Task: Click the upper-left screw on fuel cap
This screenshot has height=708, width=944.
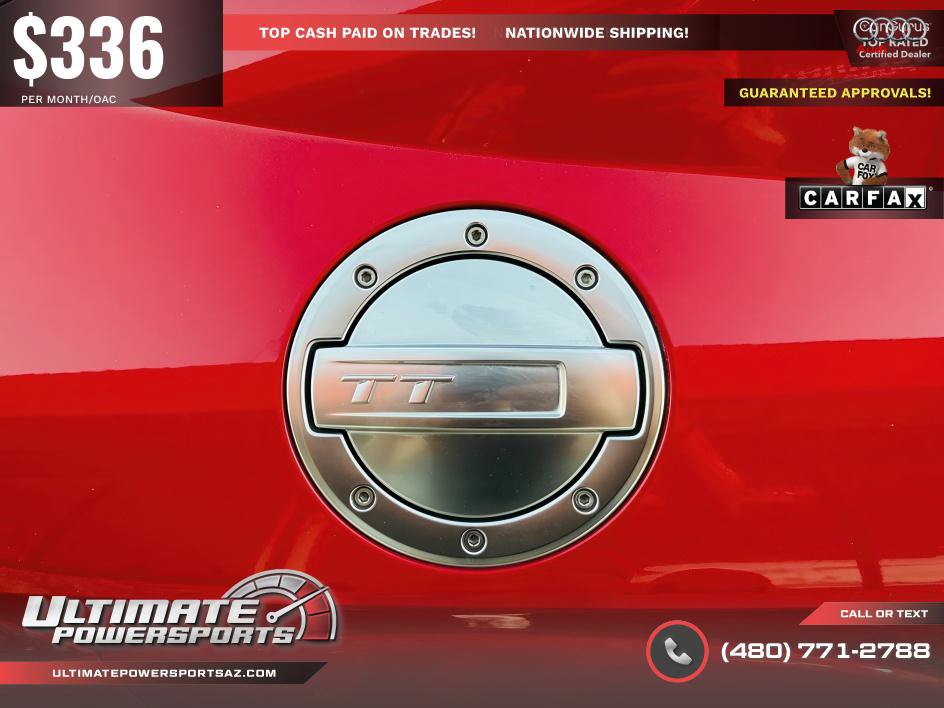Action: click(x=365, y=277)
